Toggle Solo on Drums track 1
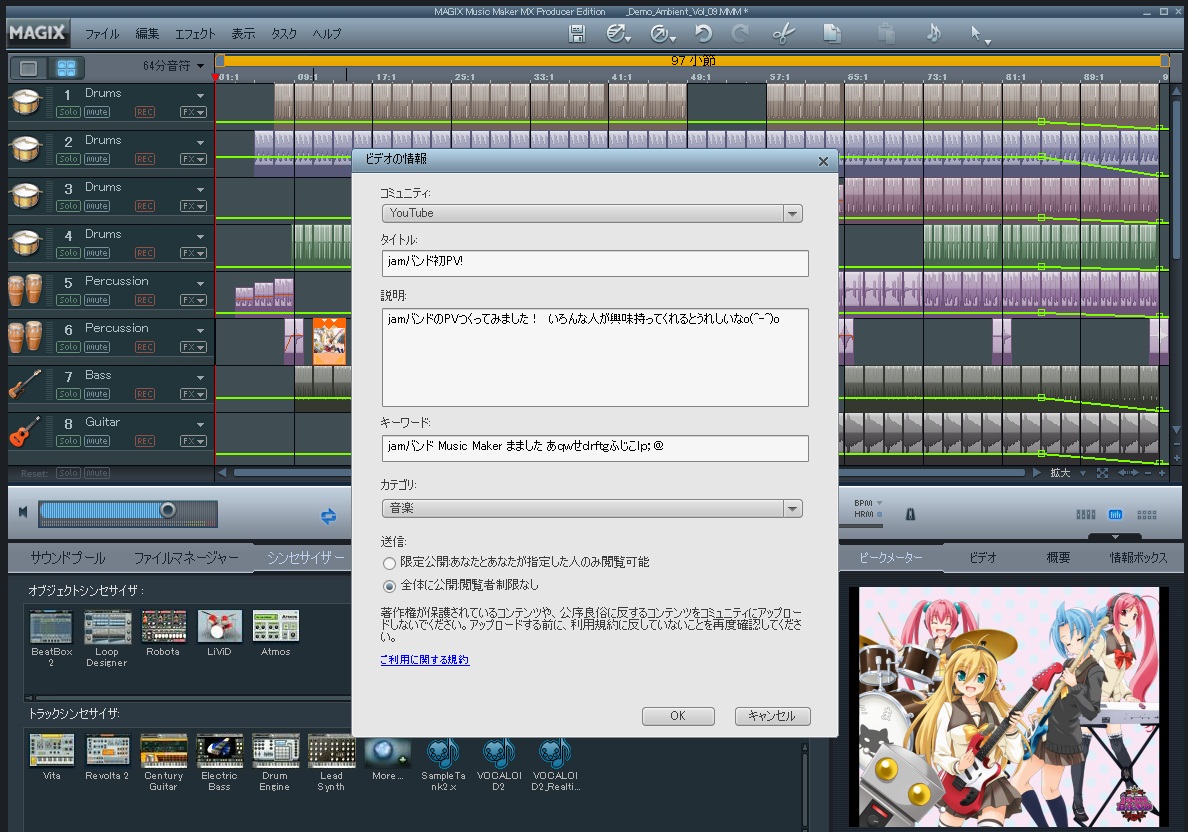Viewport: 1188px width, 832px height. (x=68, y=112)
